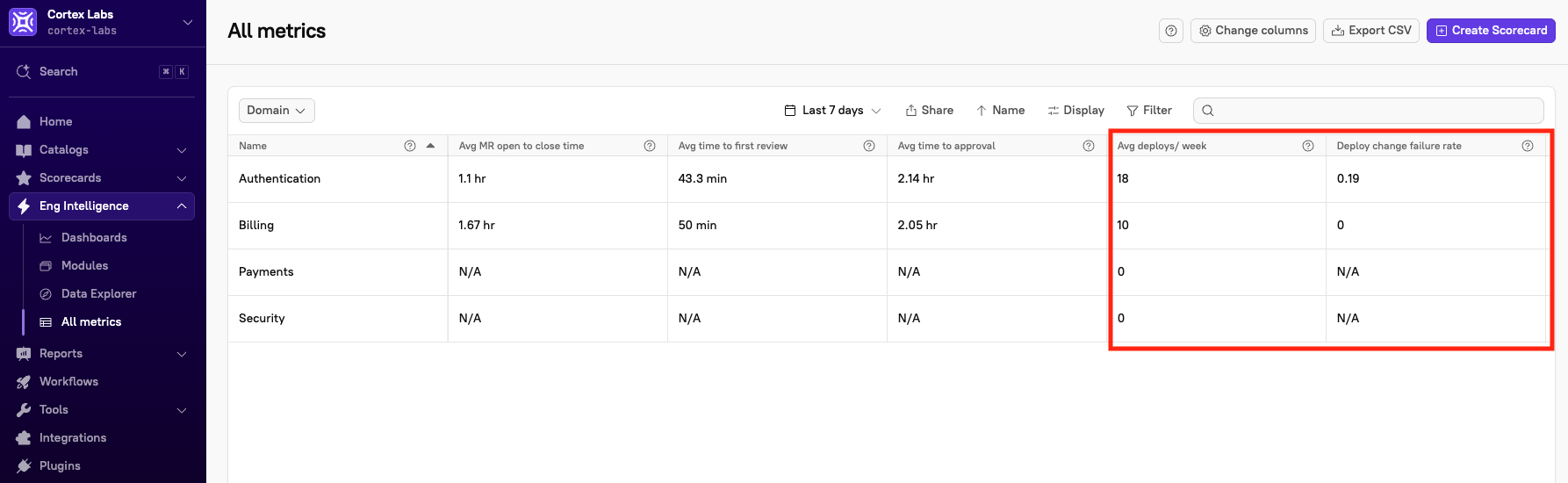1568x483 pixels.
Task: Click the Share button
Action: (x=930, y=111)
